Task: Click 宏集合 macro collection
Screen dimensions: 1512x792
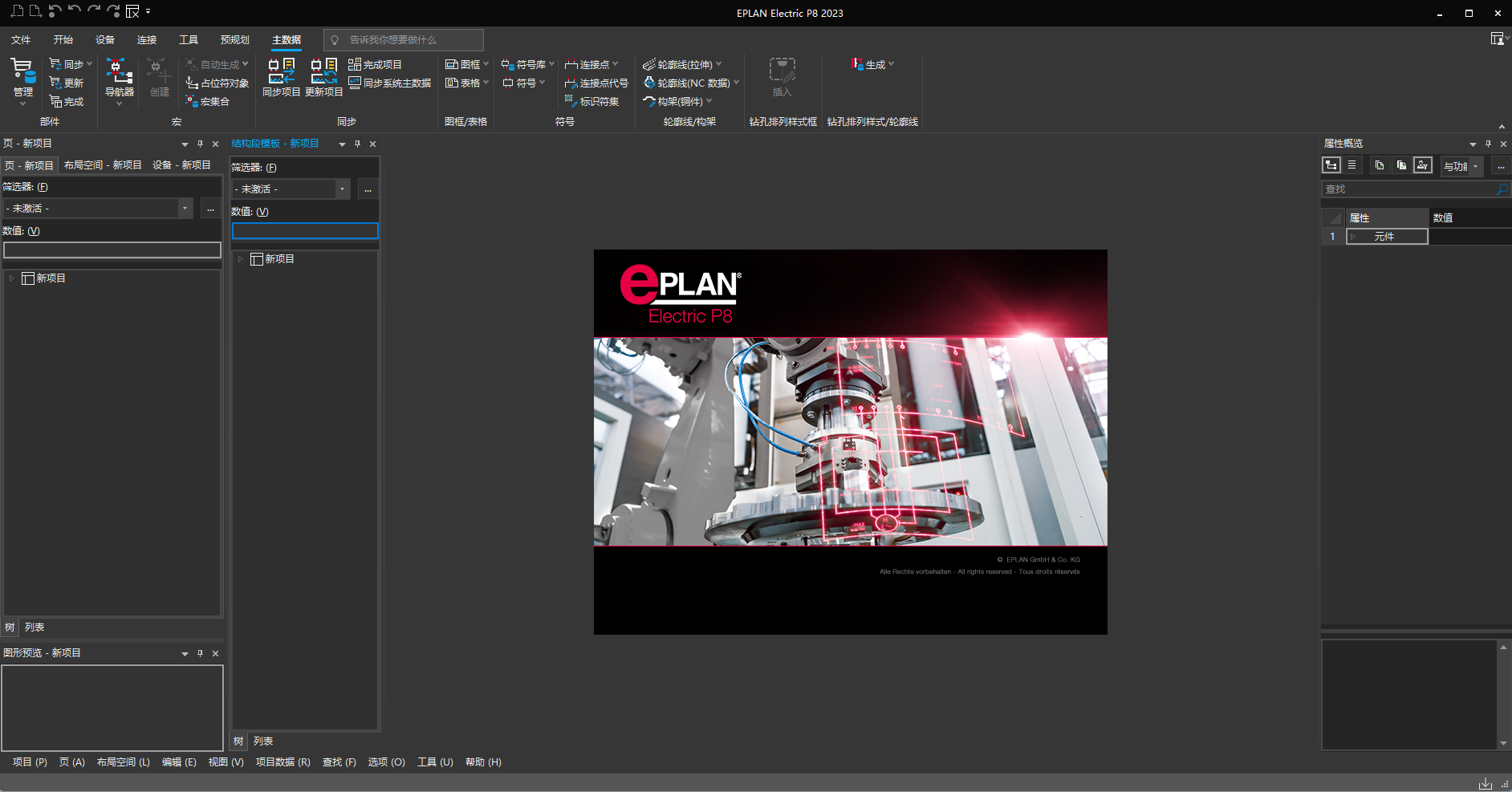Action: tap(208, 101)
